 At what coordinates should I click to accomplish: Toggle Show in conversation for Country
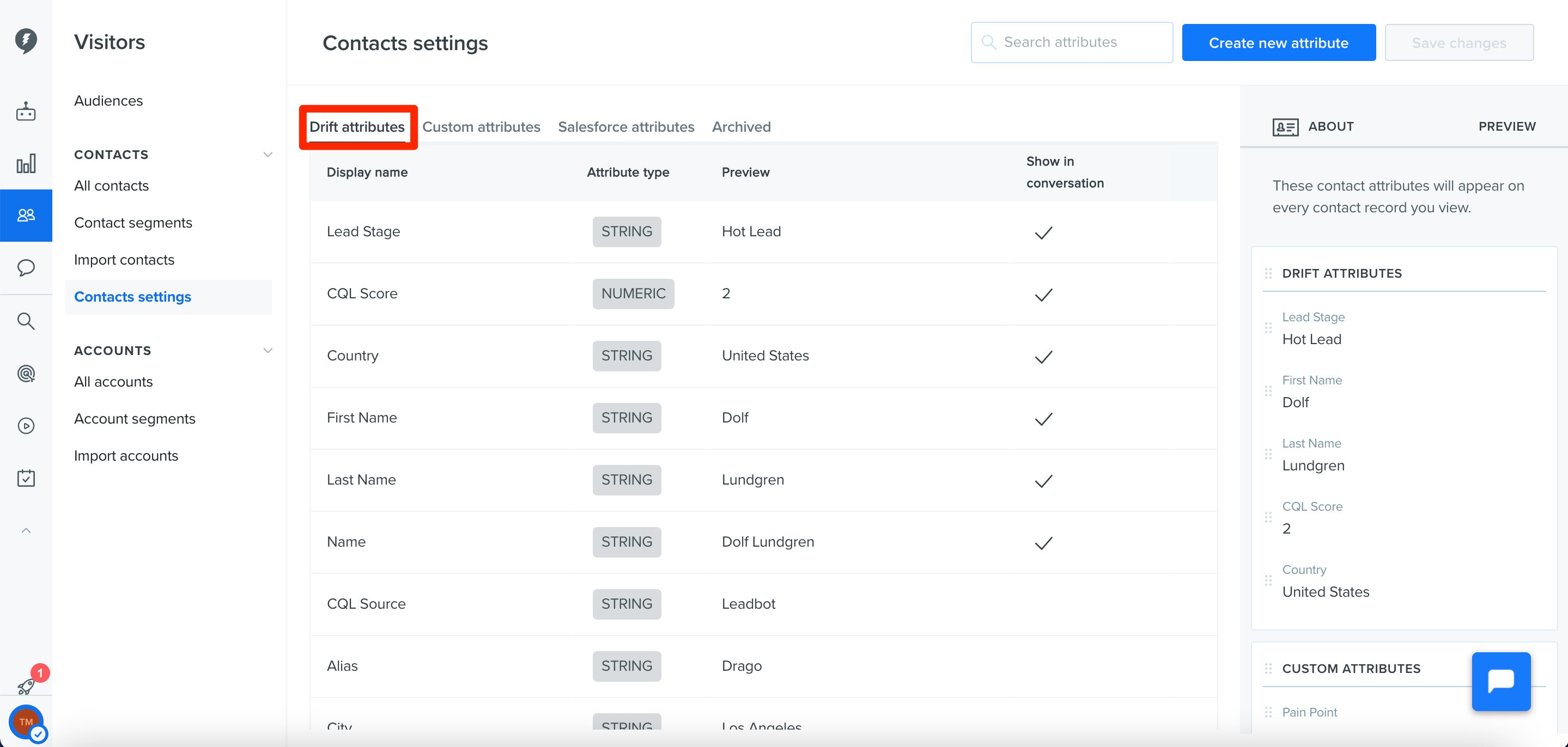click(1043, 357)
